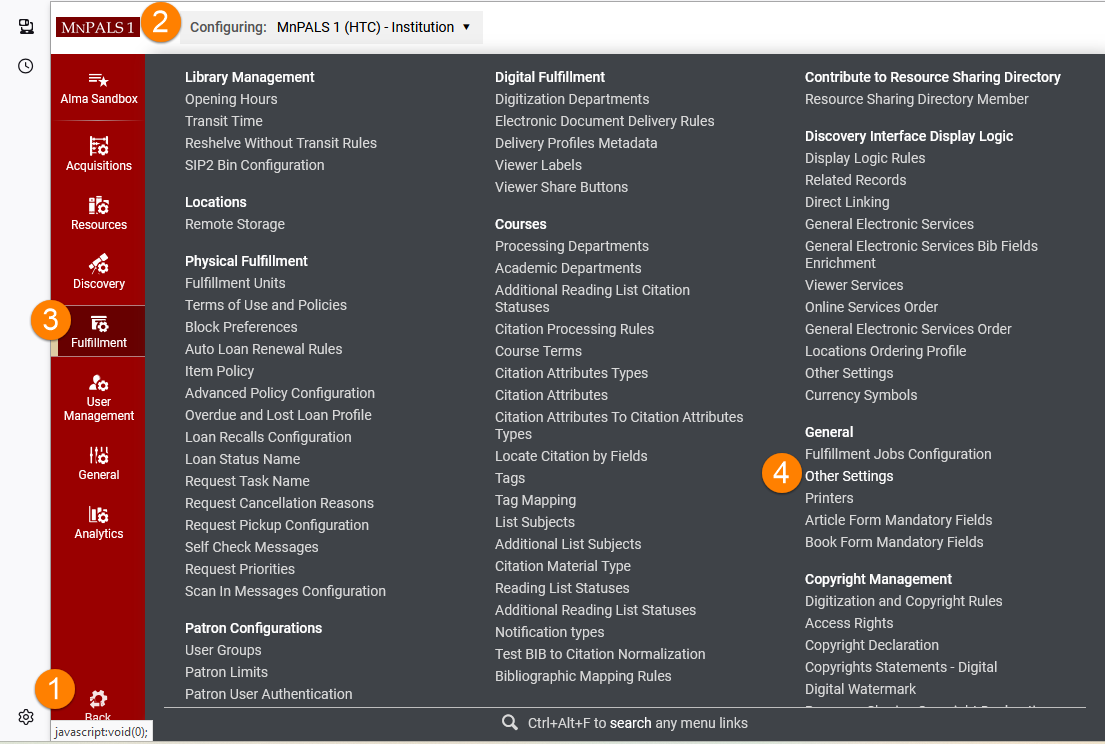
Task: Open Advanced Policy Configuration
Action: click(280, 393)
